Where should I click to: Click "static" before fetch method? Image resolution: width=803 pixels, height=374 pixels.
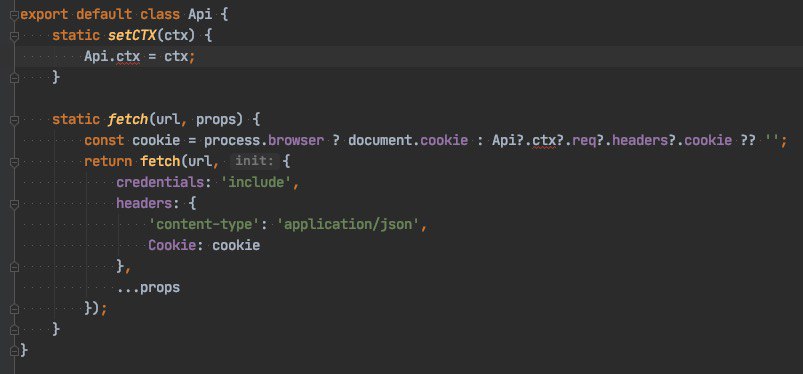click(76, 120)
